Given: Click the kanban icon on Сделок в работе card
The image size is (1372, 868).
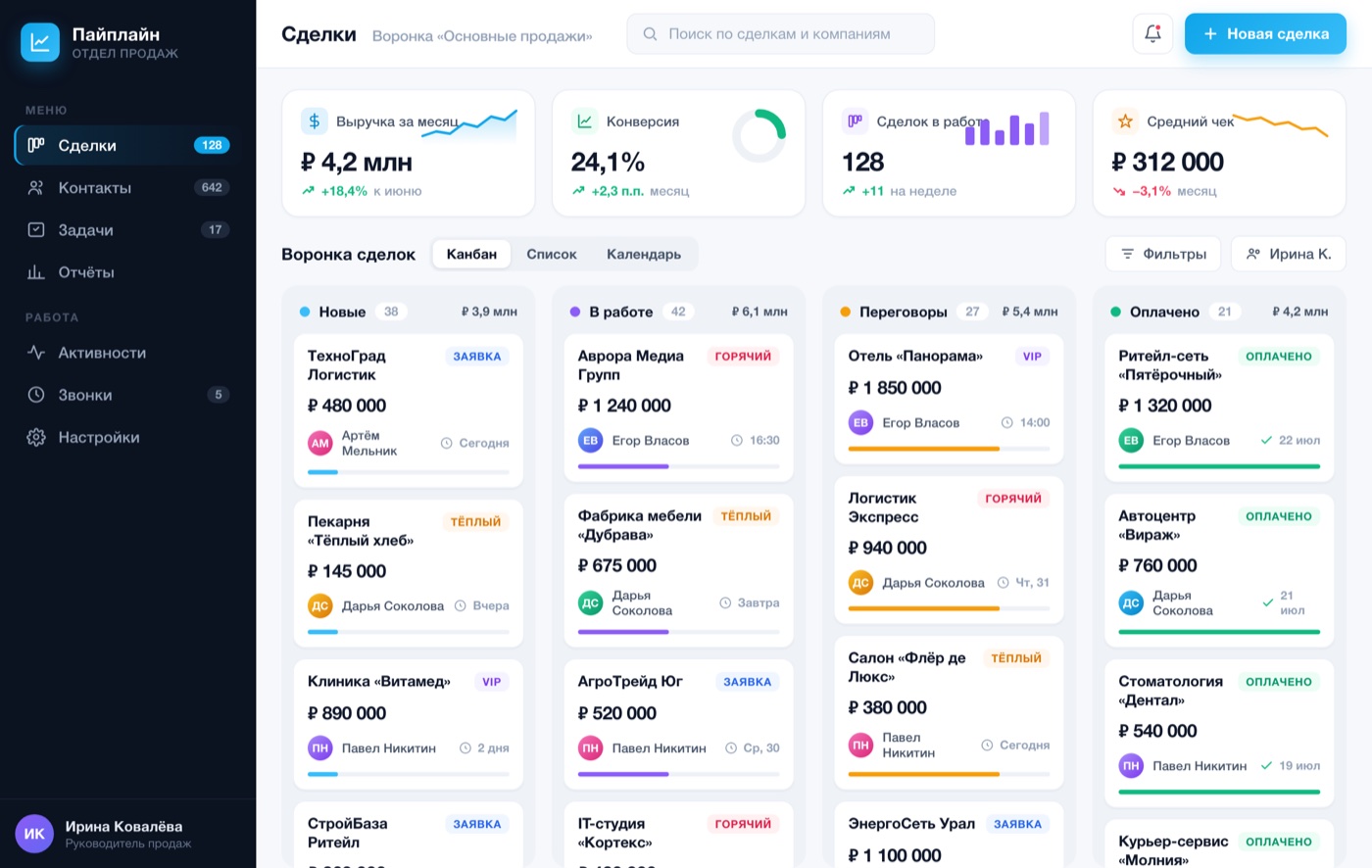Looking at the screenshot, I should pos(855,121).
